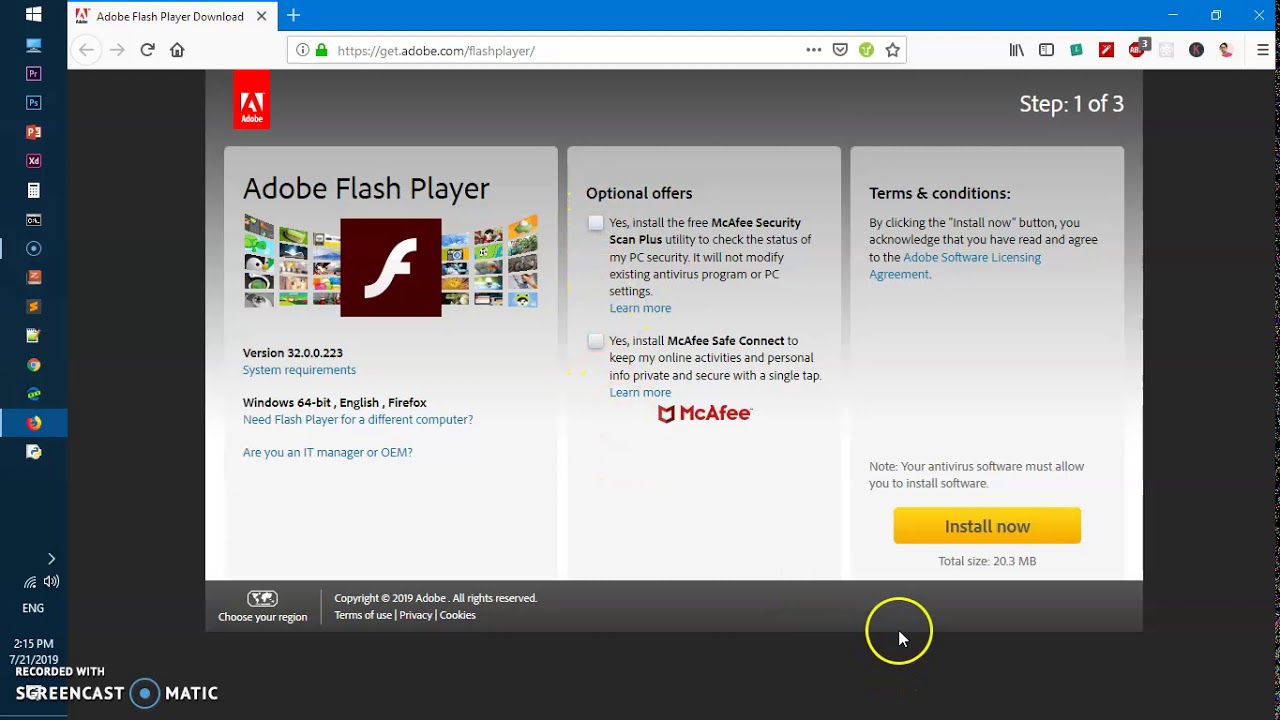Click the ENG language indicator
Viewport: 1280px width, 720px height.
point(33,608)
